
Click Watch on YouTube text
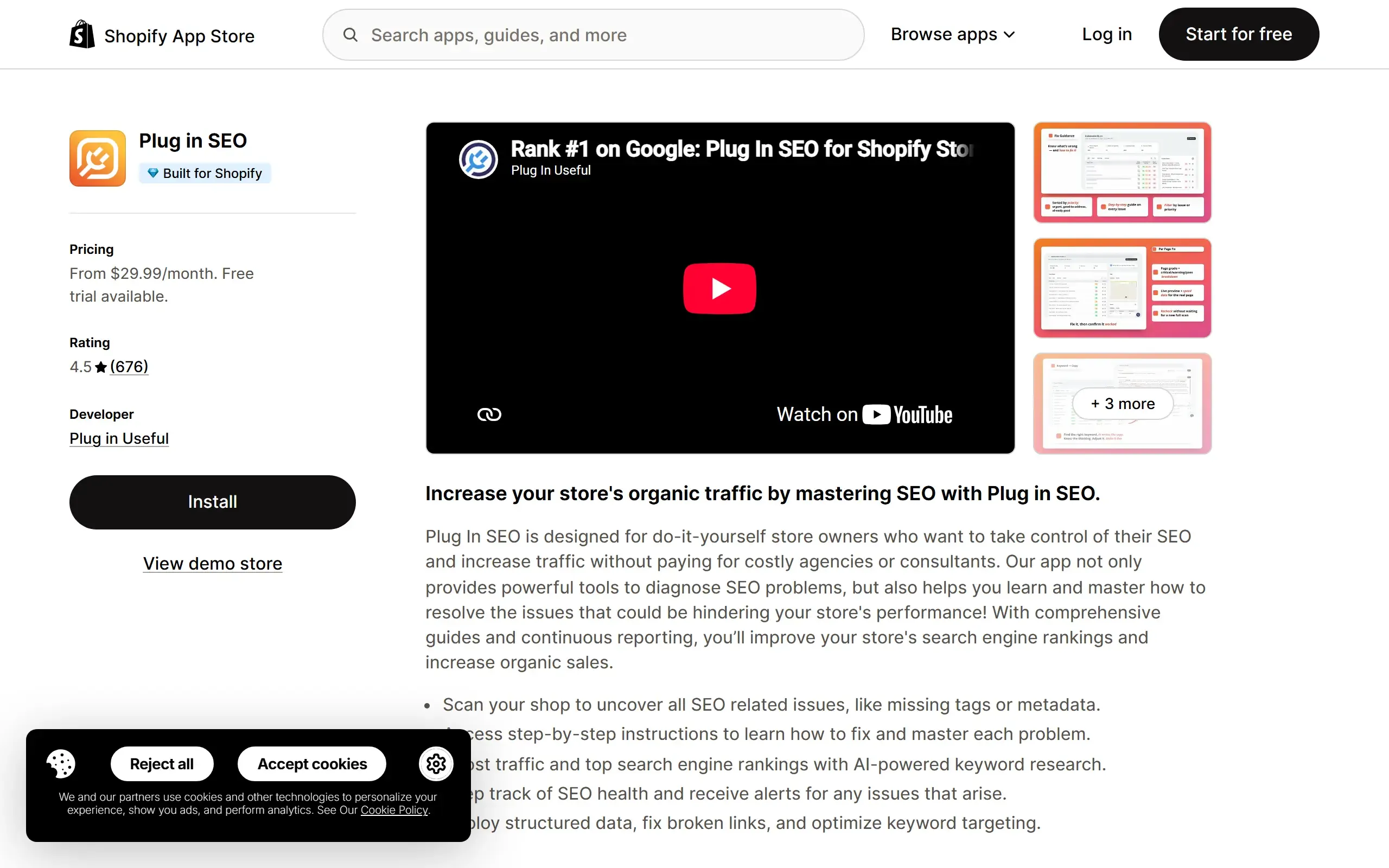pos(864,414)
